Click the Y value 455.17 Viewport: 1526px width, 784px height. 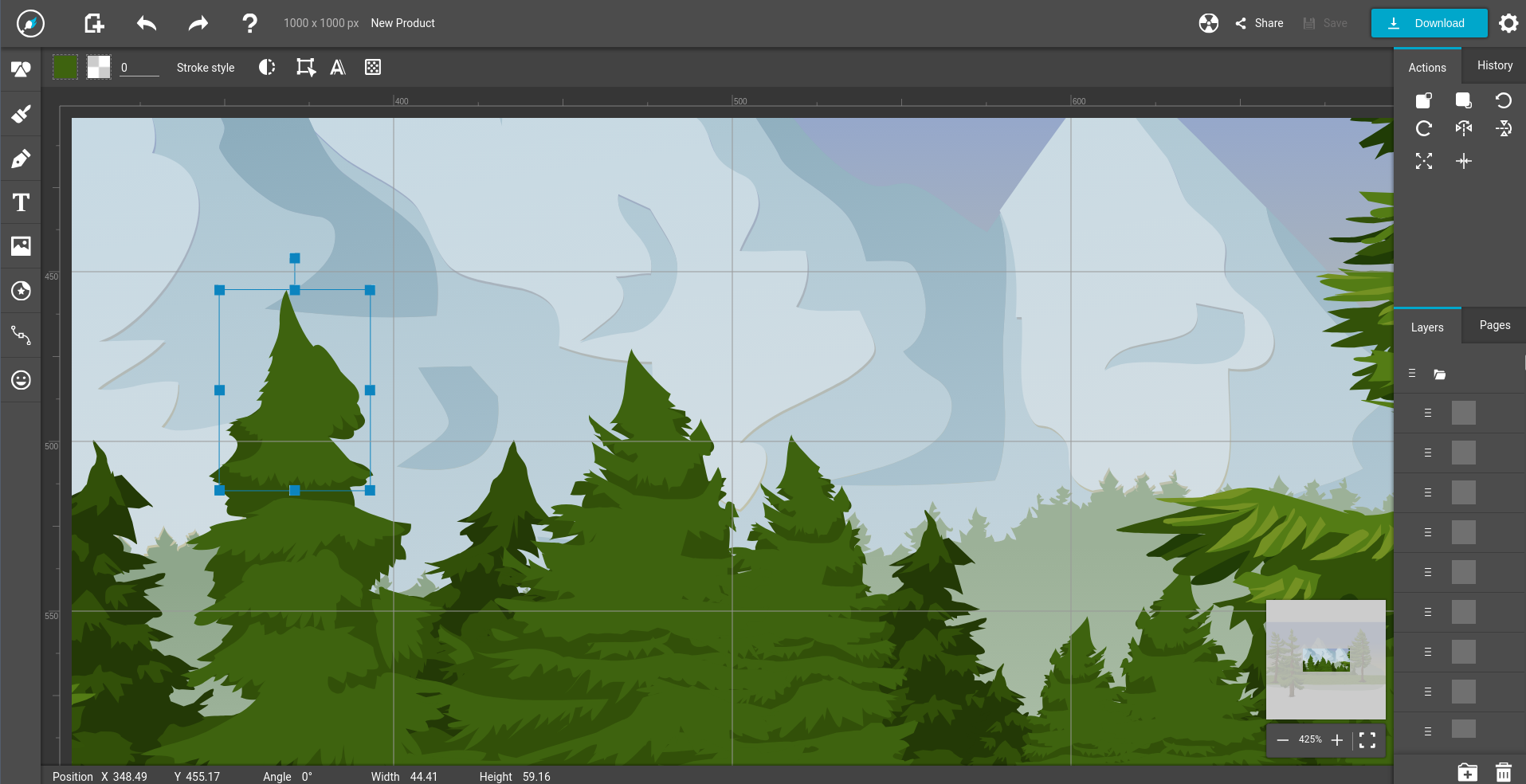pyautogui.click(x=202, y=776)
